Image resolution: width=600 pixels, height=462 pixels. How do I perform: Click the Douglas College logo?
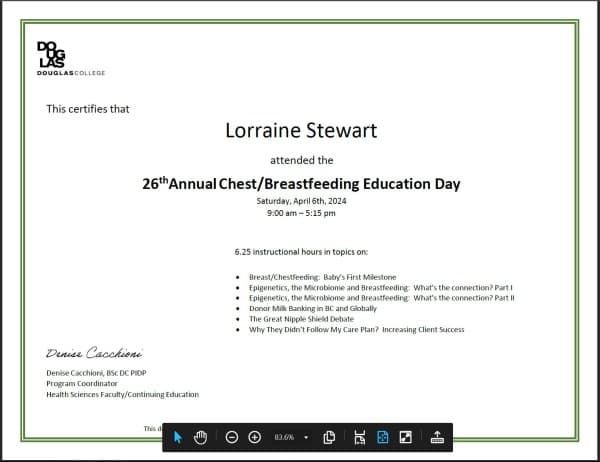coord(57,59)
